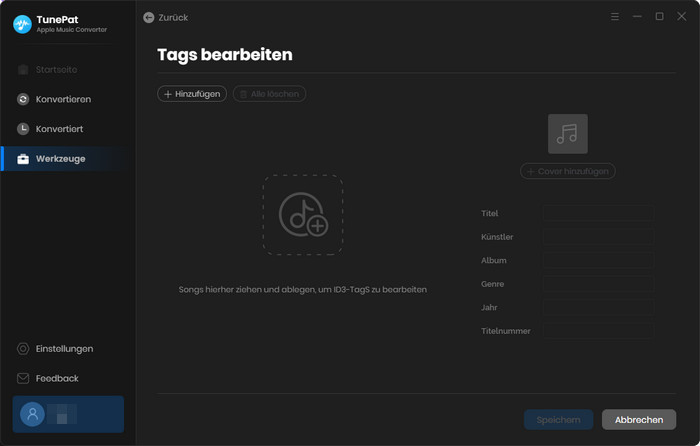
Task: Focus the Jahr input field
Action: pos(598,308)
